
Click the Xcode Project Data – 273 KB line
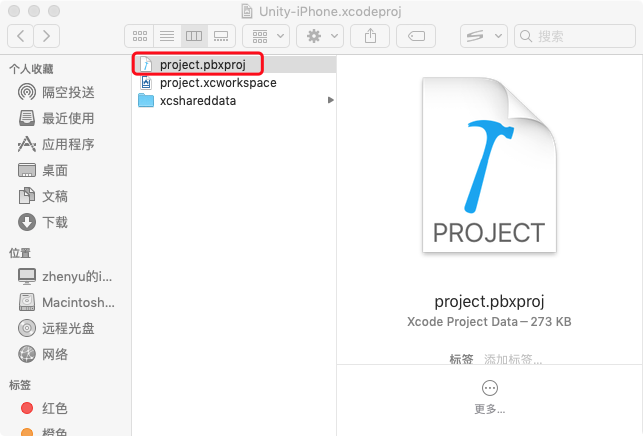tap(489, 322)
